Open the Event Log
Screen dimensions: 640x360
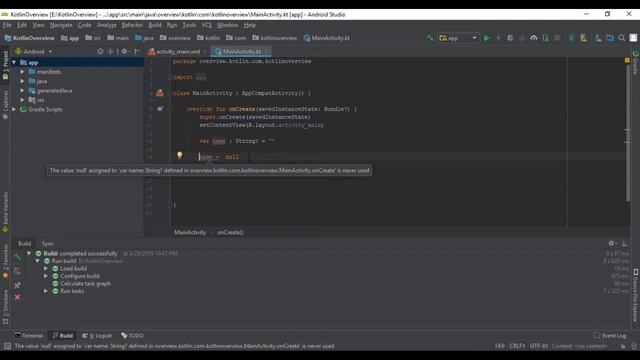pos(610,336)
